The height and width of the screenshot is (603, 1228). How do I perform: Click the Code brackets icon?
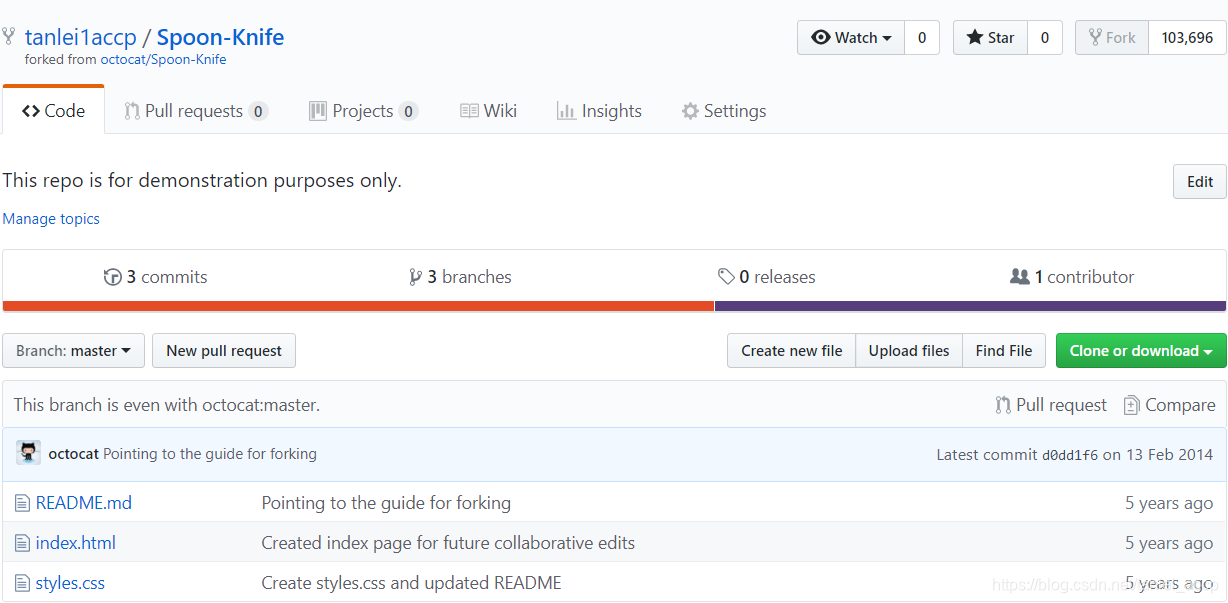coord(31,111)
